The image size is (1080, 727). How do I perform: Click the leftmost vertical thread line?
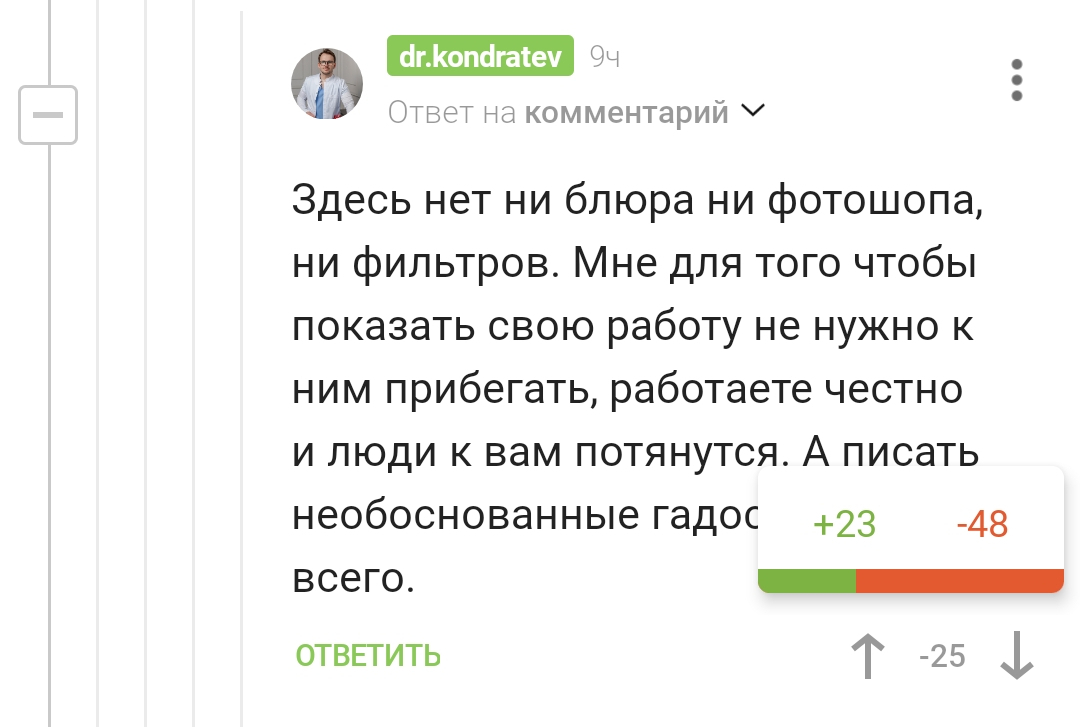[x=49, y=400]
